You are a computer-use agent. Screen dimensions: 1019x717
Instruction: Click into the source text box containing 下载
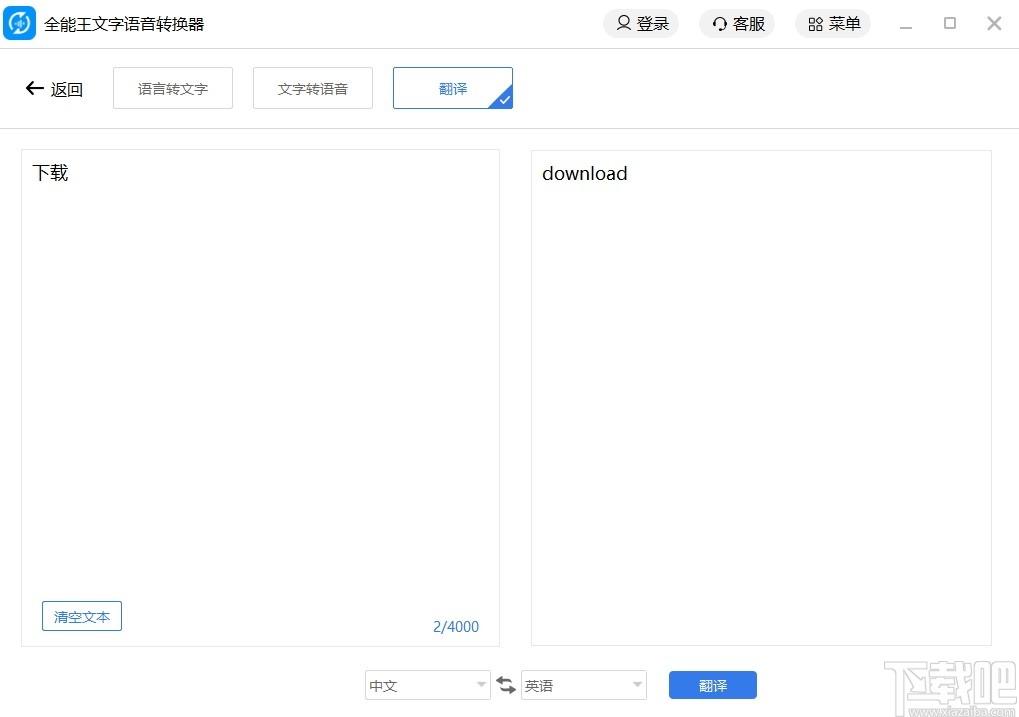click(261, 398)
